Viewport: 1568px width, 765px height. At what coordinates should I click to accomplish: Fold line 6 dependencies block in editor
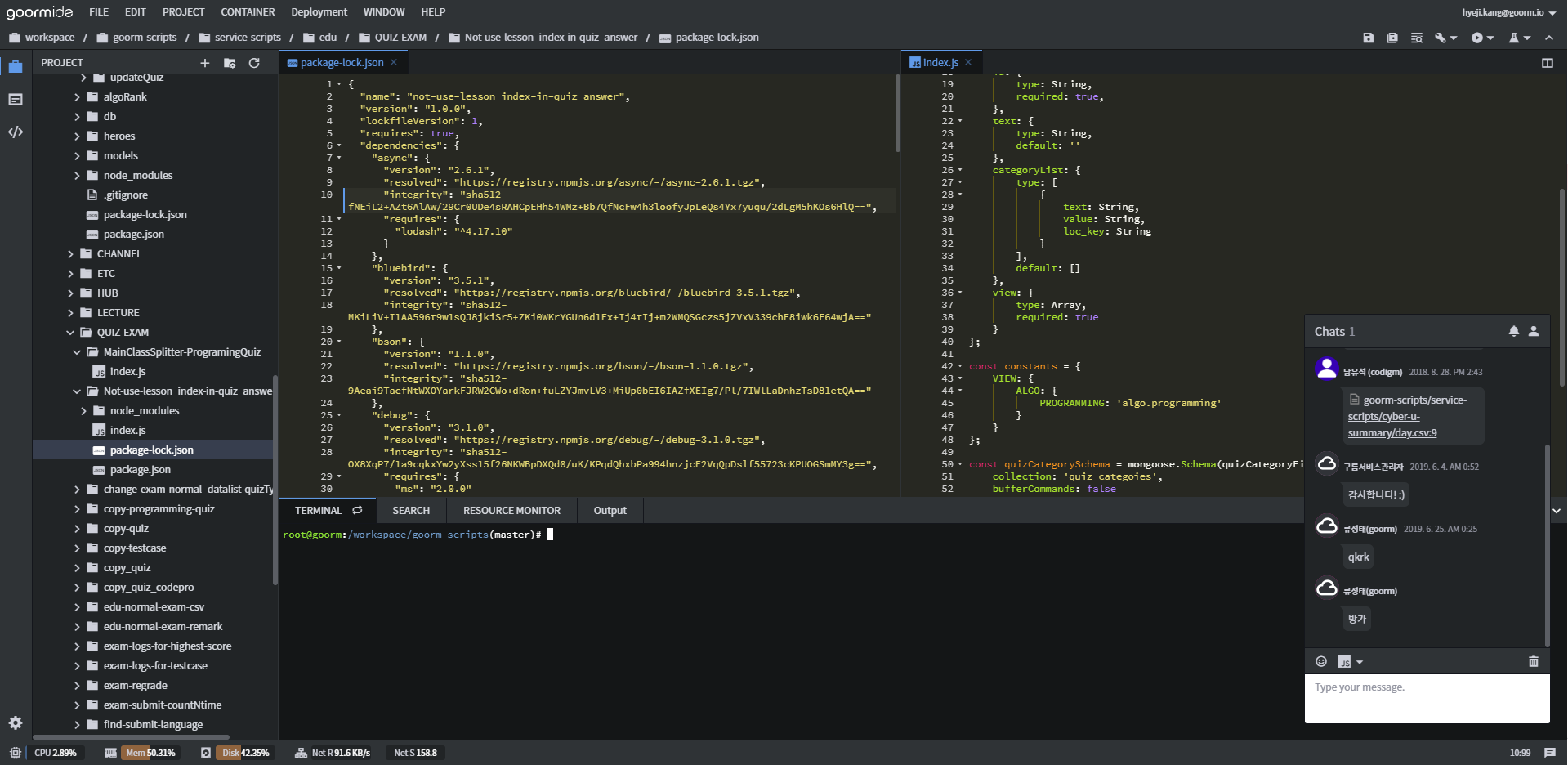[x=339, y=145]
